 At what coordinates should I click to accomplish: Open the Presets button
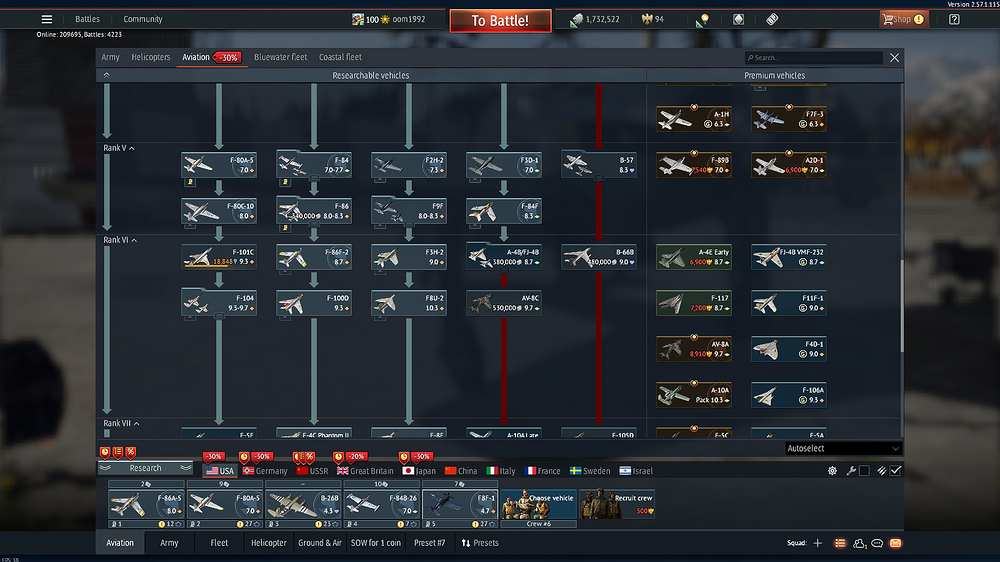(x=480, y=543)
